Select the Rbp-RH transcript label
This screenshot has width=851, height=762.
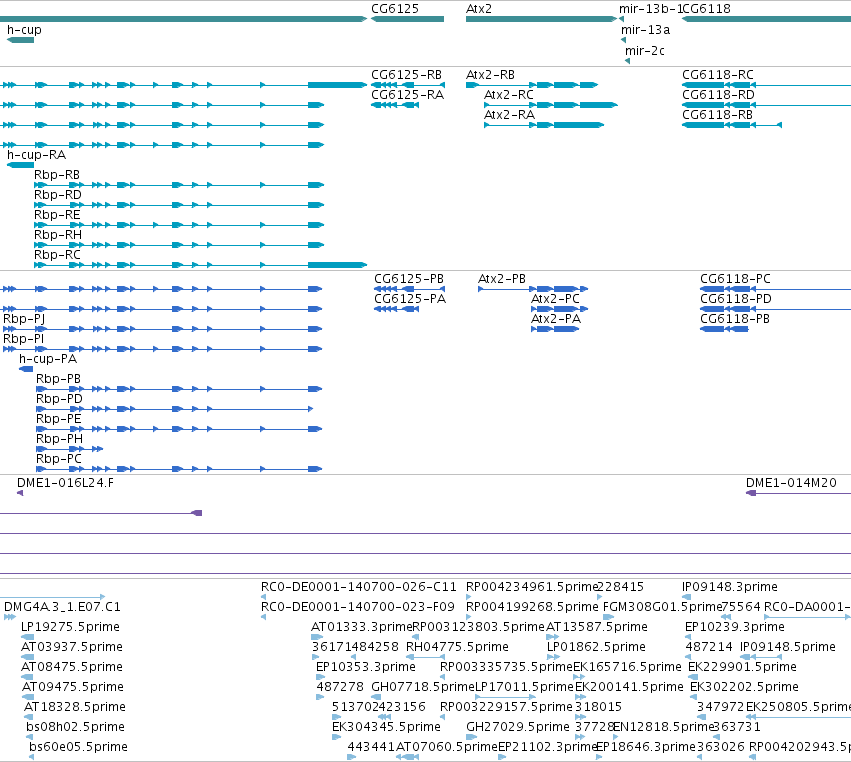pos(58,236)
